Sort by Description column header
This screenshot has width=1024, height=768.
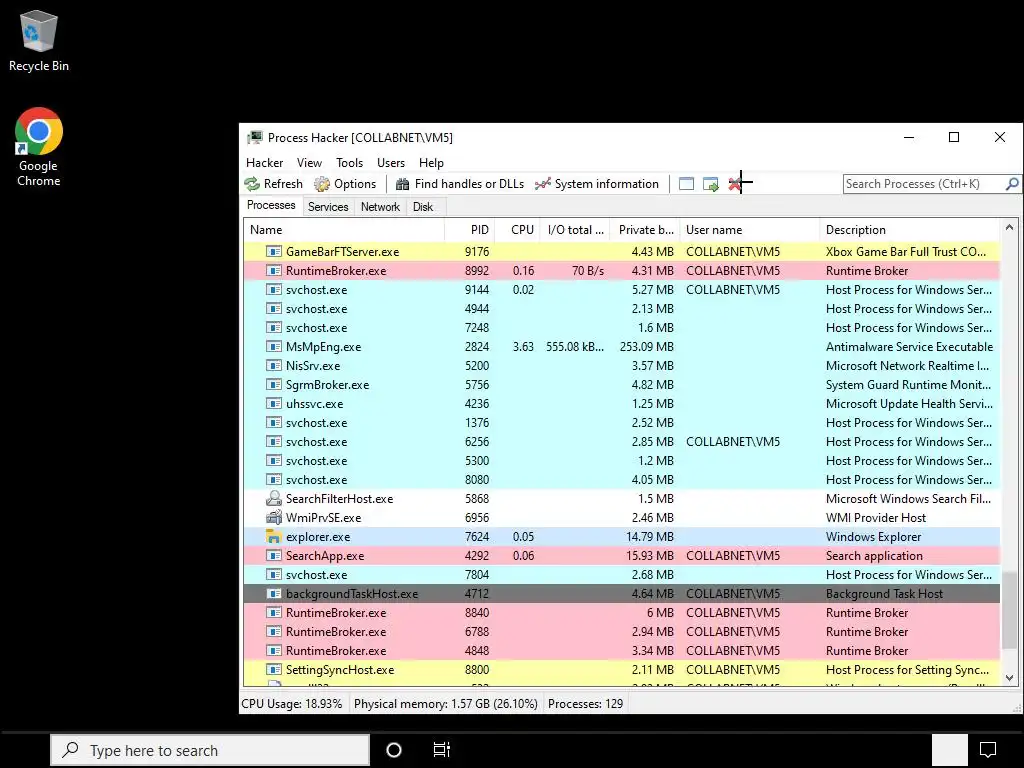click(910, 230)
